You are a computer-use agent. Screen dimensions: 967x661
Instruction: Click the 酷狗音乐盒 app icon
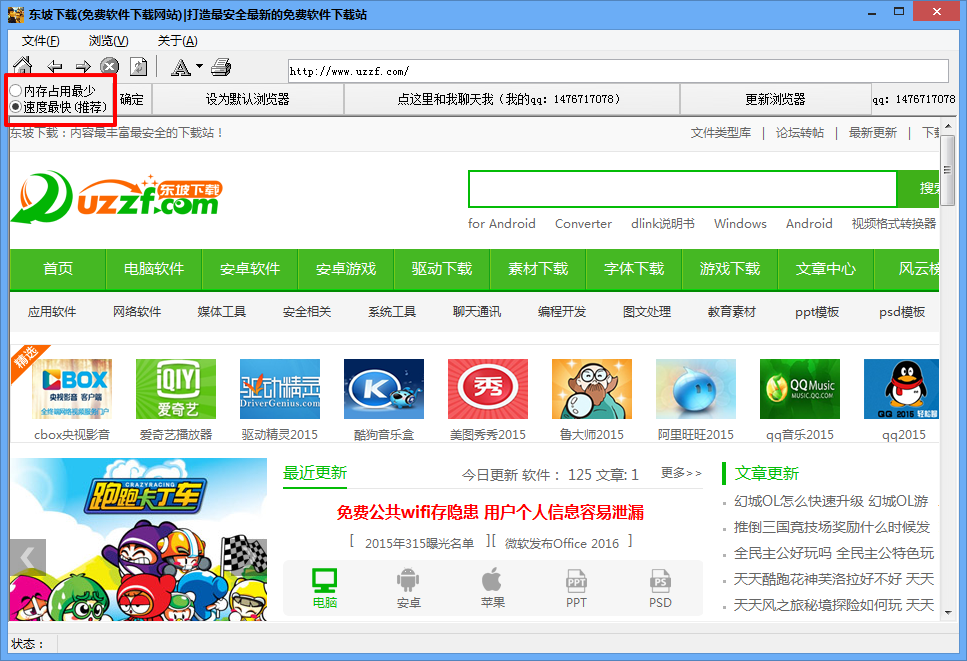tap(384, 389)
